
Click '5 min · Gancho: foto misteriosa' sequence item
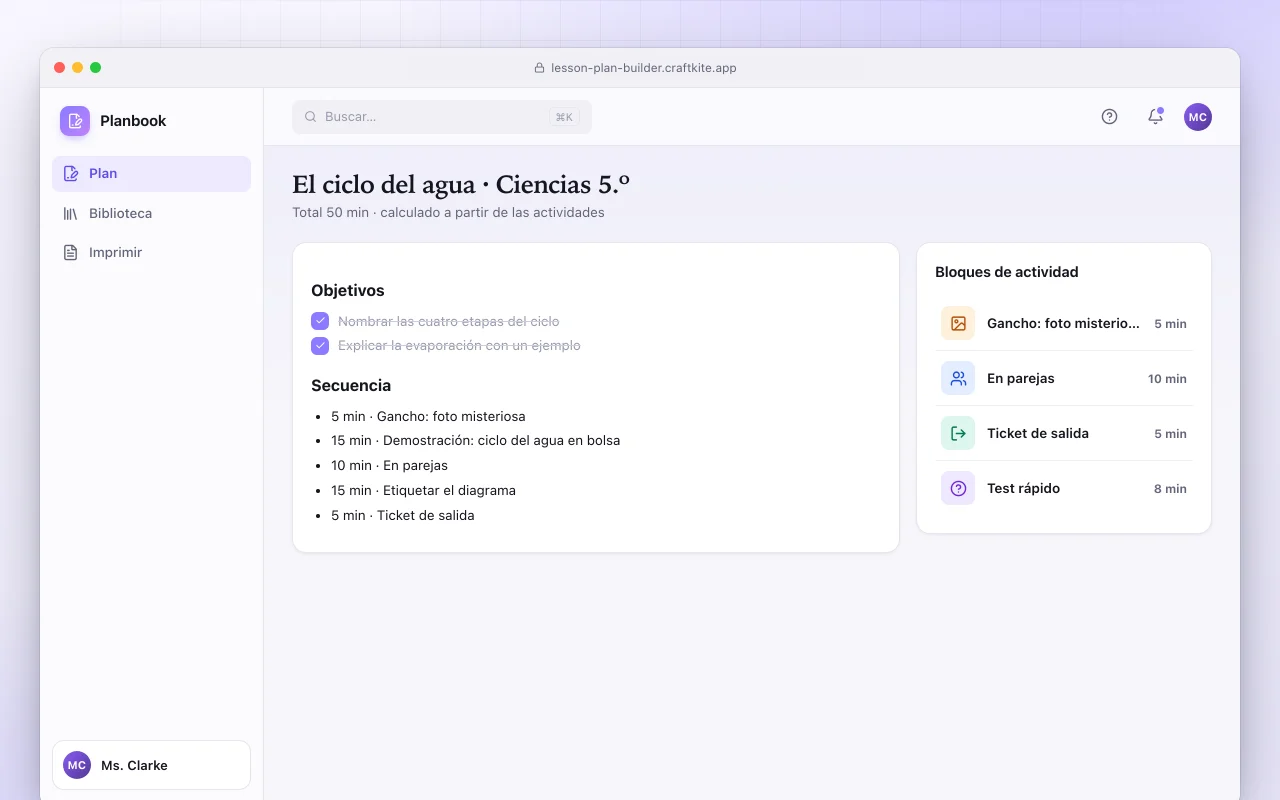[x=428, y=416]
